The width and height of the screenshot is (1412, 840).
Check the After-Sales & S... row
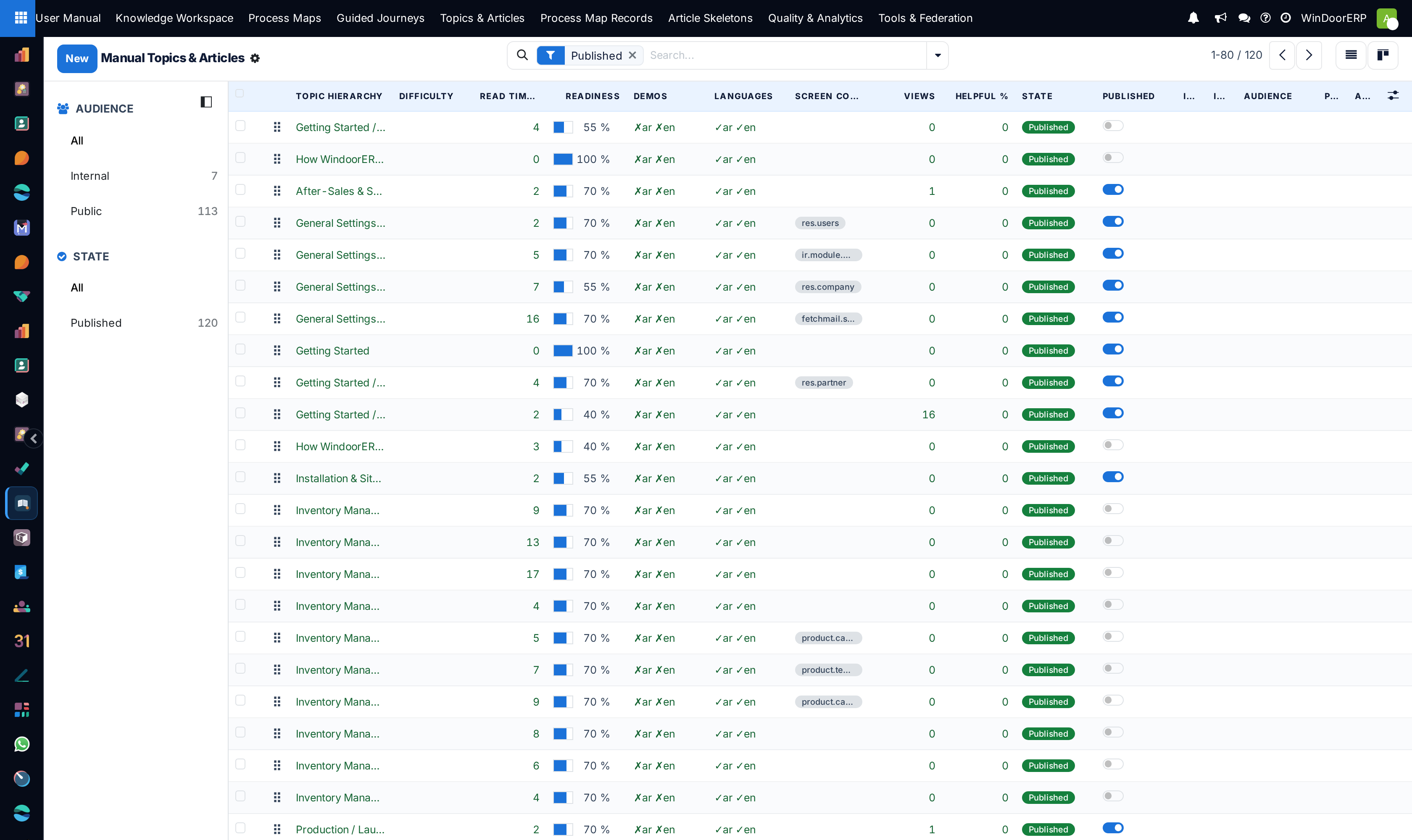pyautogui.click(x=240, y=189)
